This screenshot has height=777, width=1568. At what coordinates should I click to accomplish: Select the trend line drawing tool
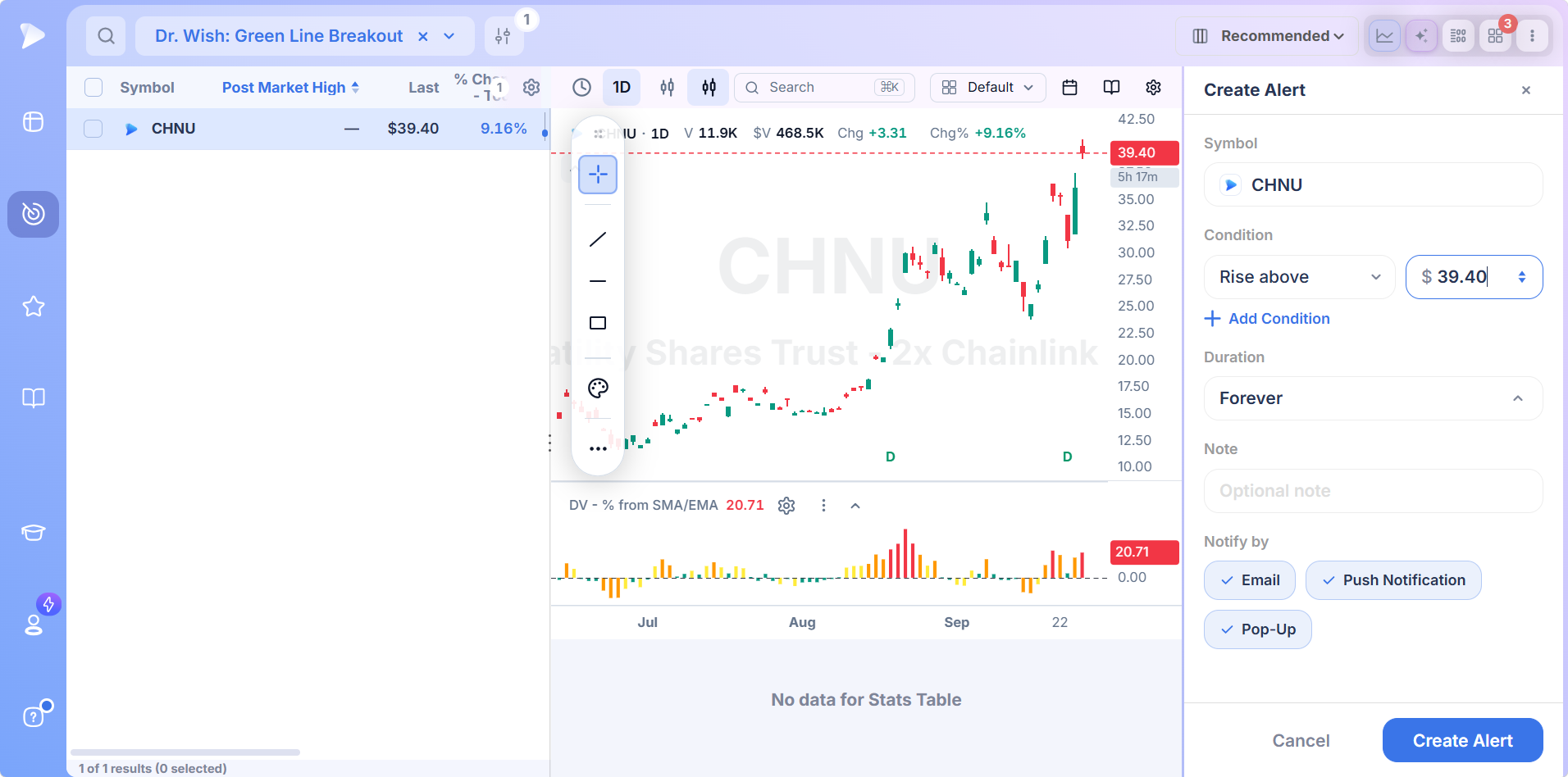pyautogui.click(x=598, y=239)
